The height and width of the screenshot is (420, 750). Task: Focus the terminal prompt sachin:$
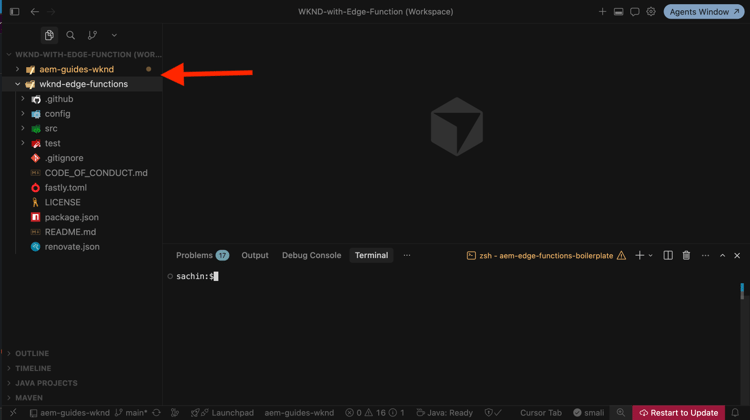[197, 276]
